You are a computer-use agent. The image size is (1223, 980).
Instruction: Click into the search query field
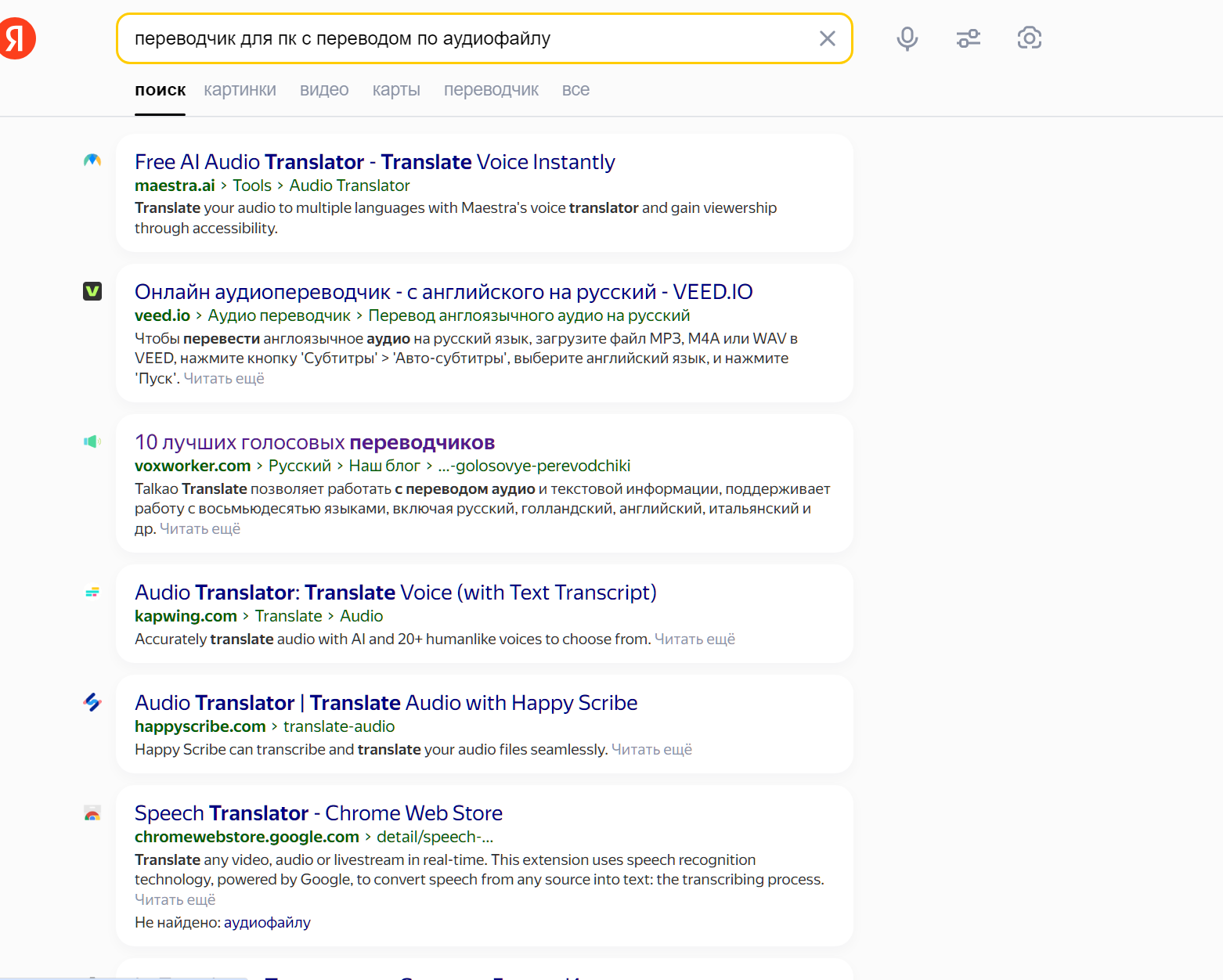click(x=470, y=38)
